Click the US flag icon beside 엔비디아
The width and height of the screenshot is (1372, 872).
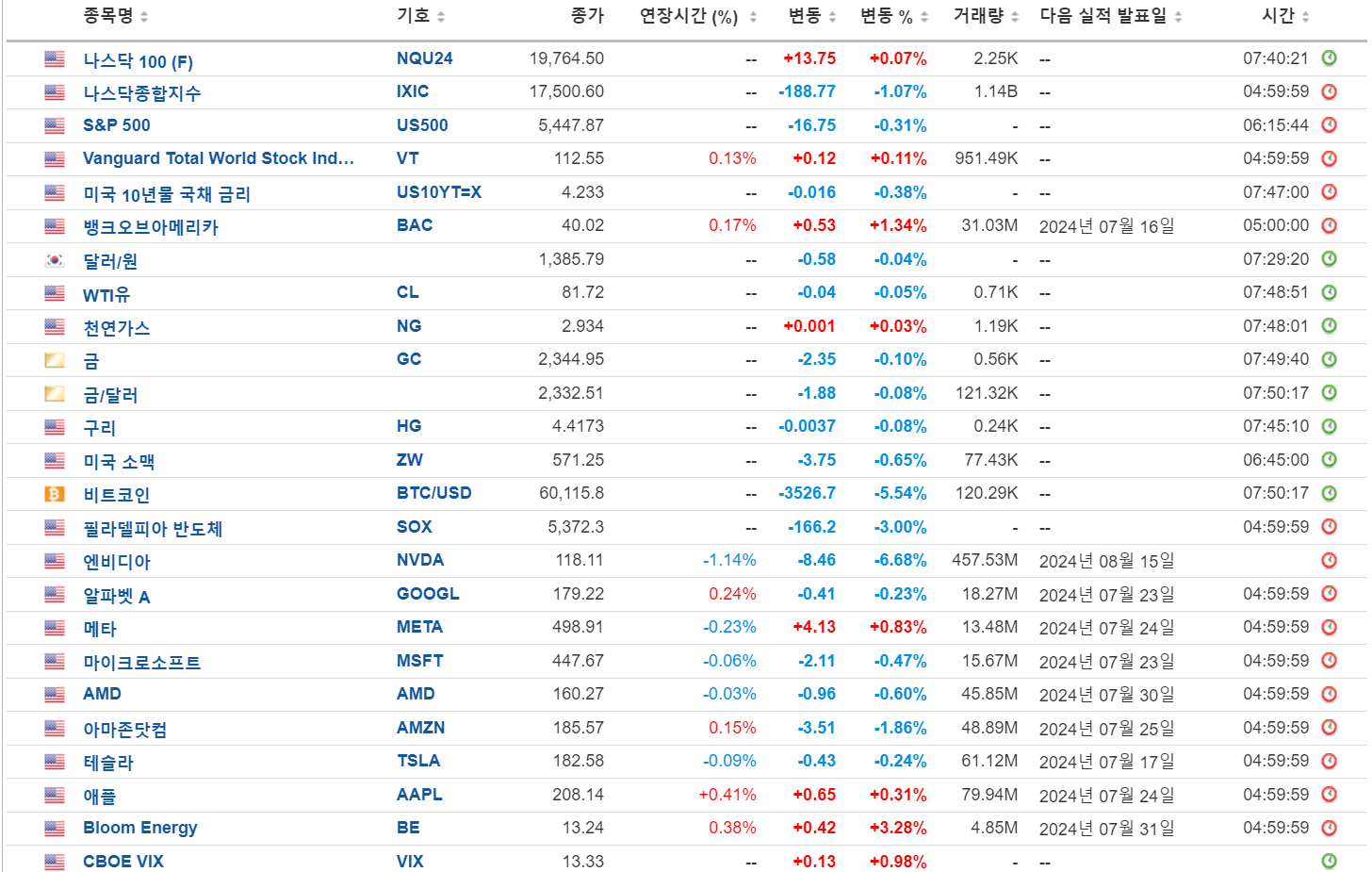(x=55, y=561)
